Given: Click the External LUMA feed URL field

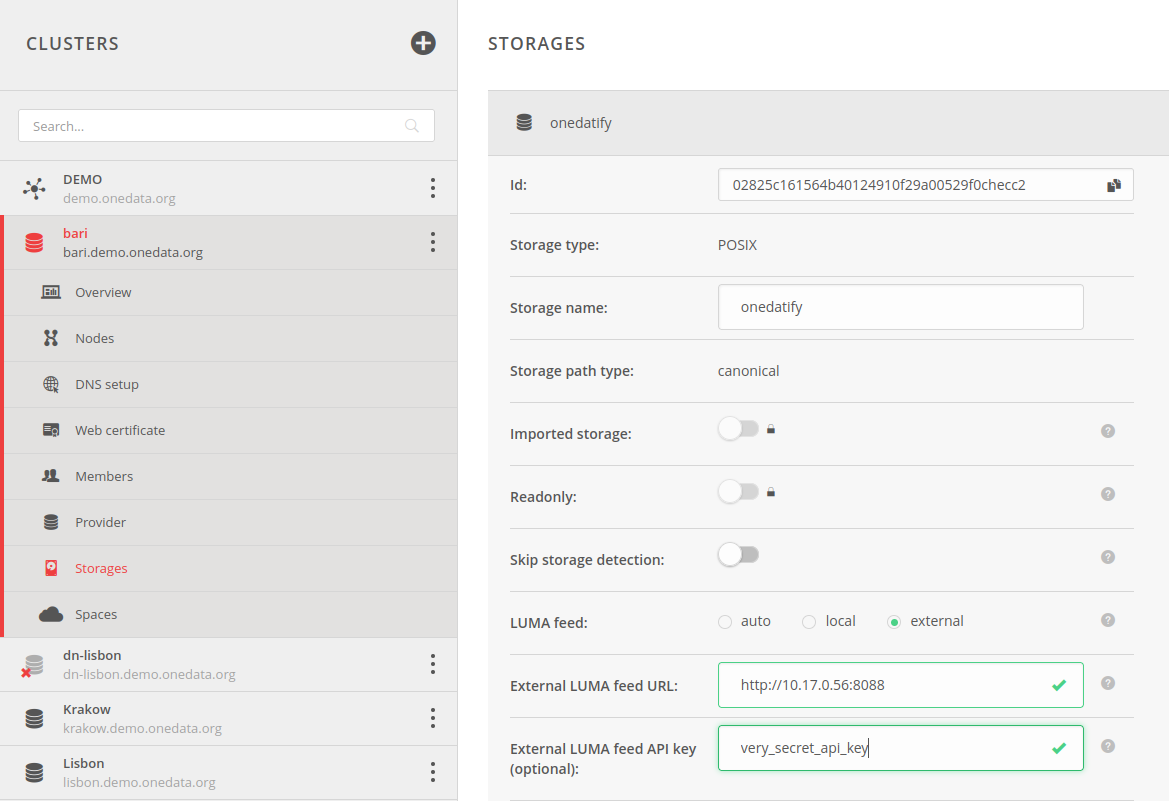Looking at the screenshot, I should pyautogui.click(x=901, y=685).
